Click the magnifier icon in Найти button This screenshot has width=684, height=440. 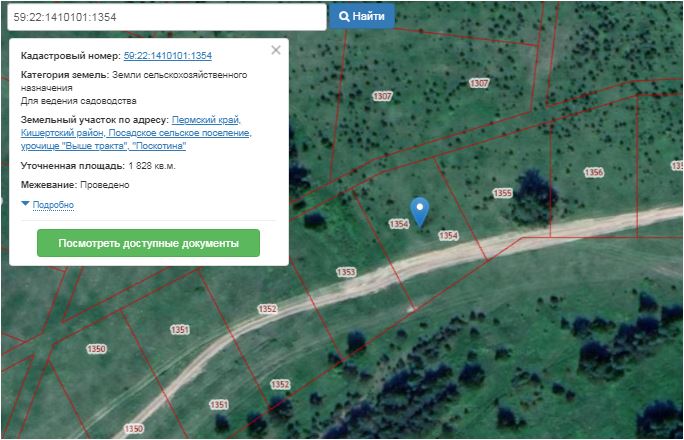pyautogui.click(x=344, y=17)
